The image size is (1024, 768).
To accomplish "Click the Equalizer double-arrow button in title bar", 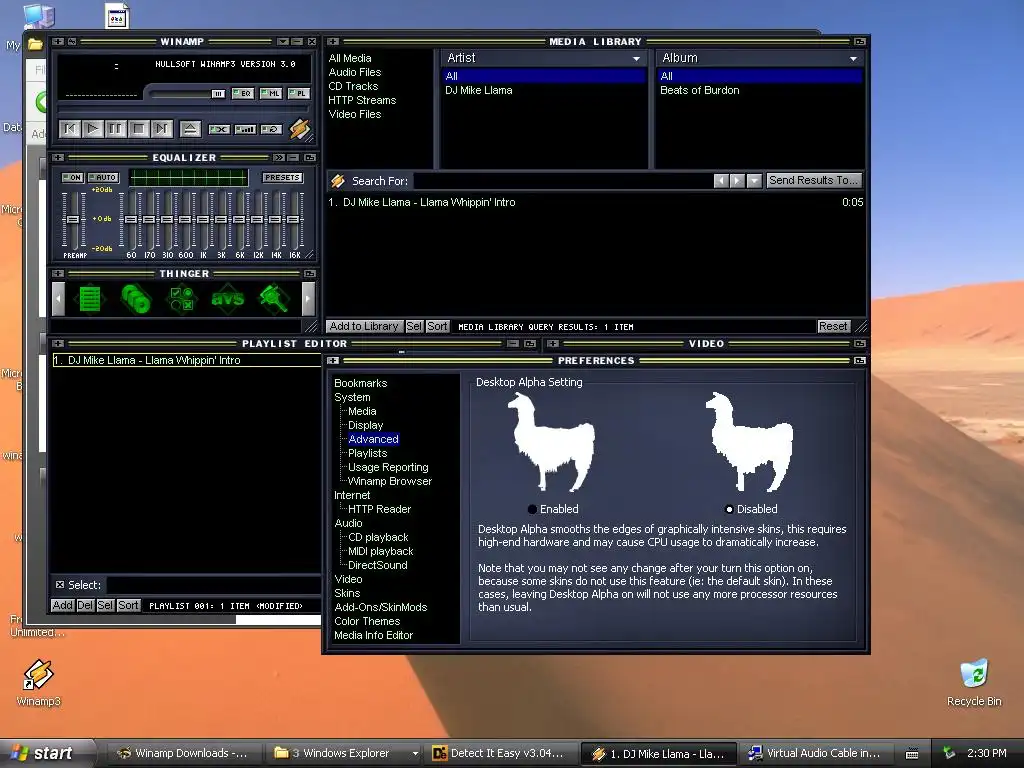I will click(279, 157).
